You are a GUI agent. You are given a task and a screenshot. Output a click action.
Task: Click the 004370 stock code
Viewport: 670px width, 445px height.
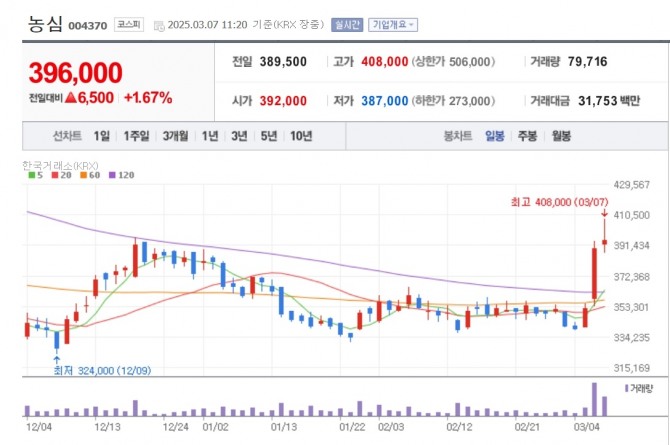point(88,25)
